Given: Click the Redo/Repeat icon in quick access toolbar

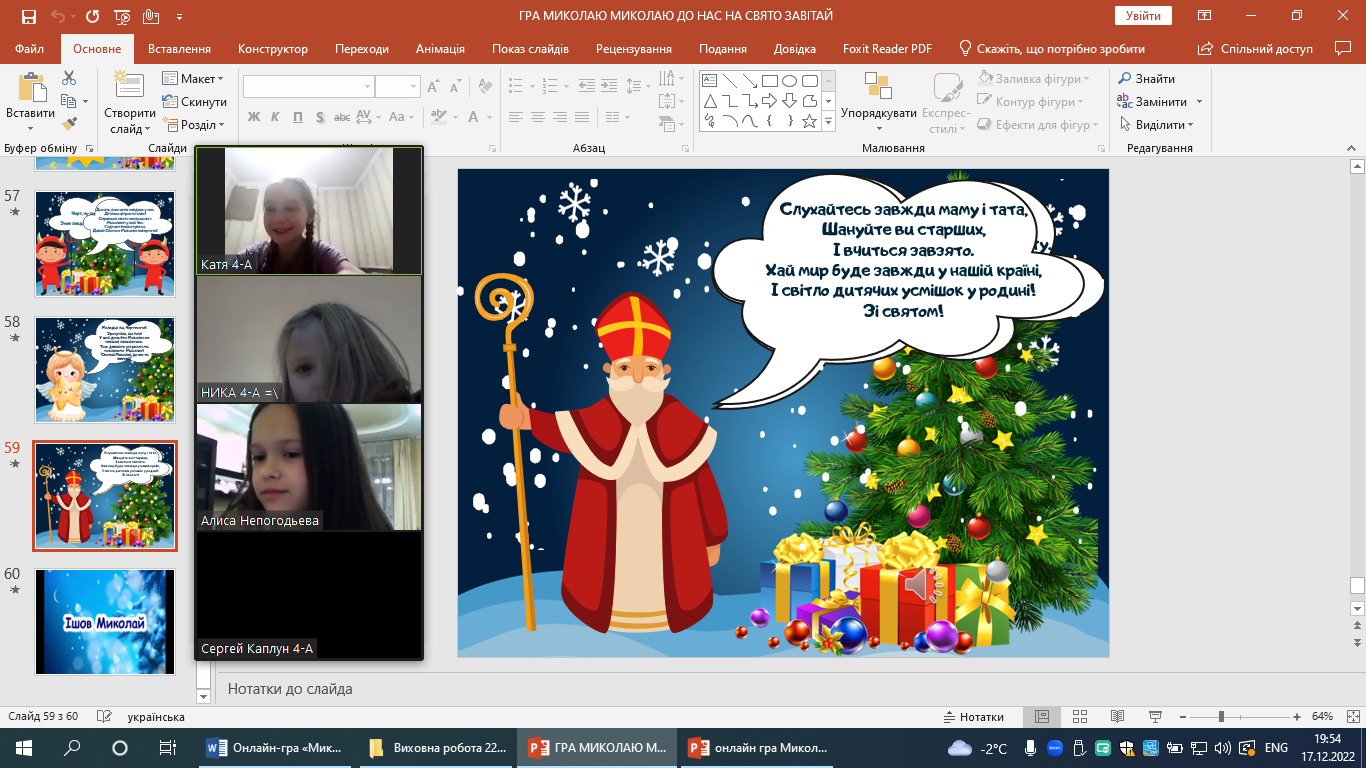Looking at the screenshot, I should click(x=92, y=17).
